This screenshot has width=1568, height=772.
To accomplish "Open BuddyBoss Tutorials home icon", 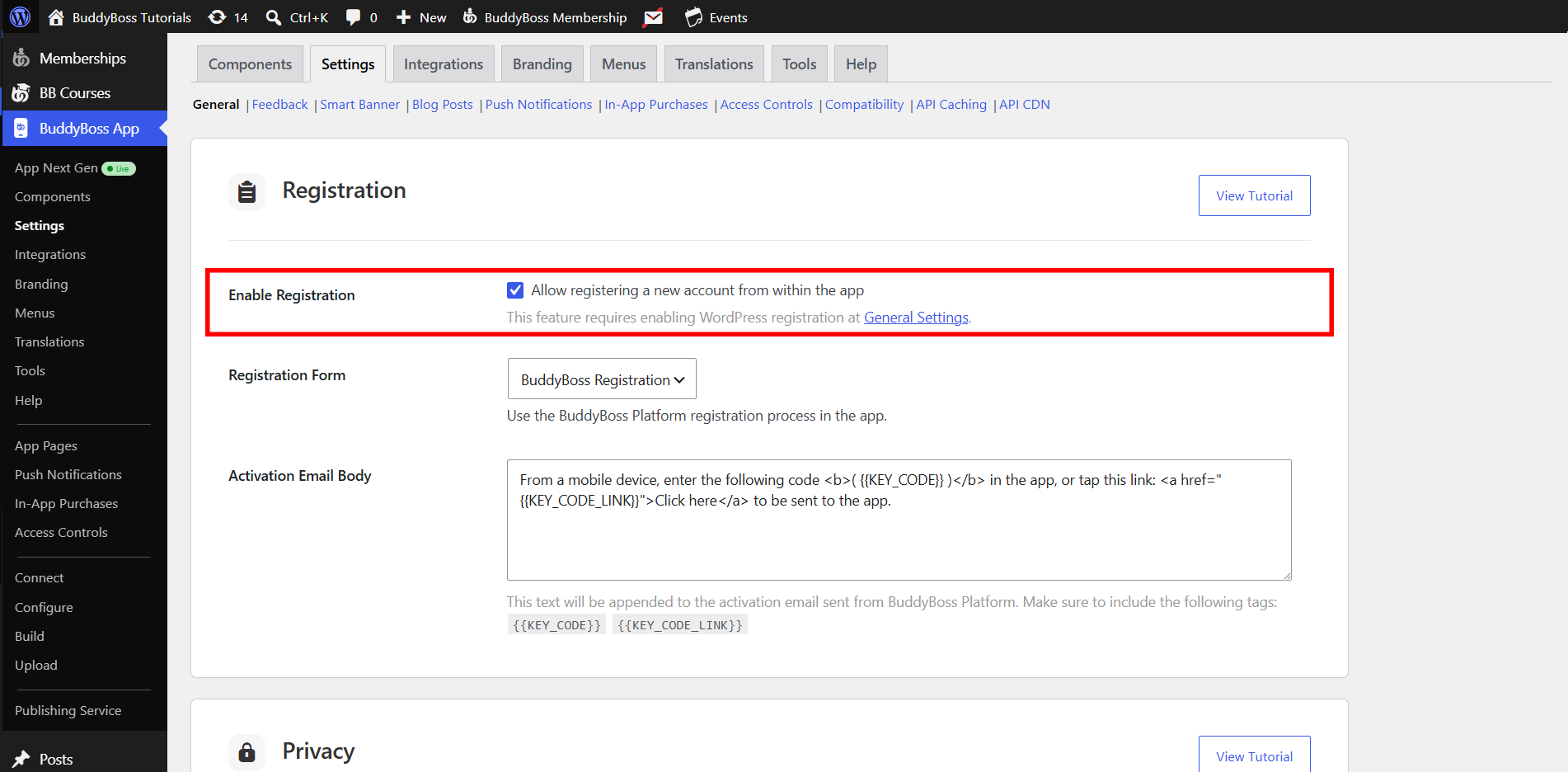I will [56, 17].
